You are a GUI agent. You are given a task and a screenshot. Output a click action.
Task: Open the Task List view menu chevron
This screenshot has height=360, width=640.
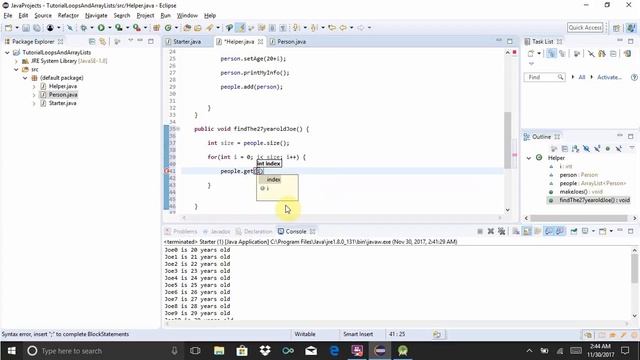coord(531,64)
